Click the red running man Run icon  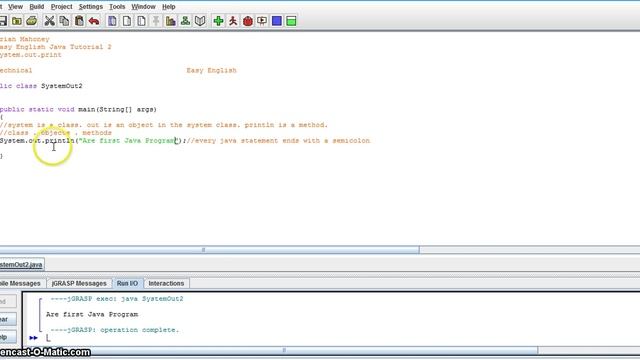click(x=233, y=21)
